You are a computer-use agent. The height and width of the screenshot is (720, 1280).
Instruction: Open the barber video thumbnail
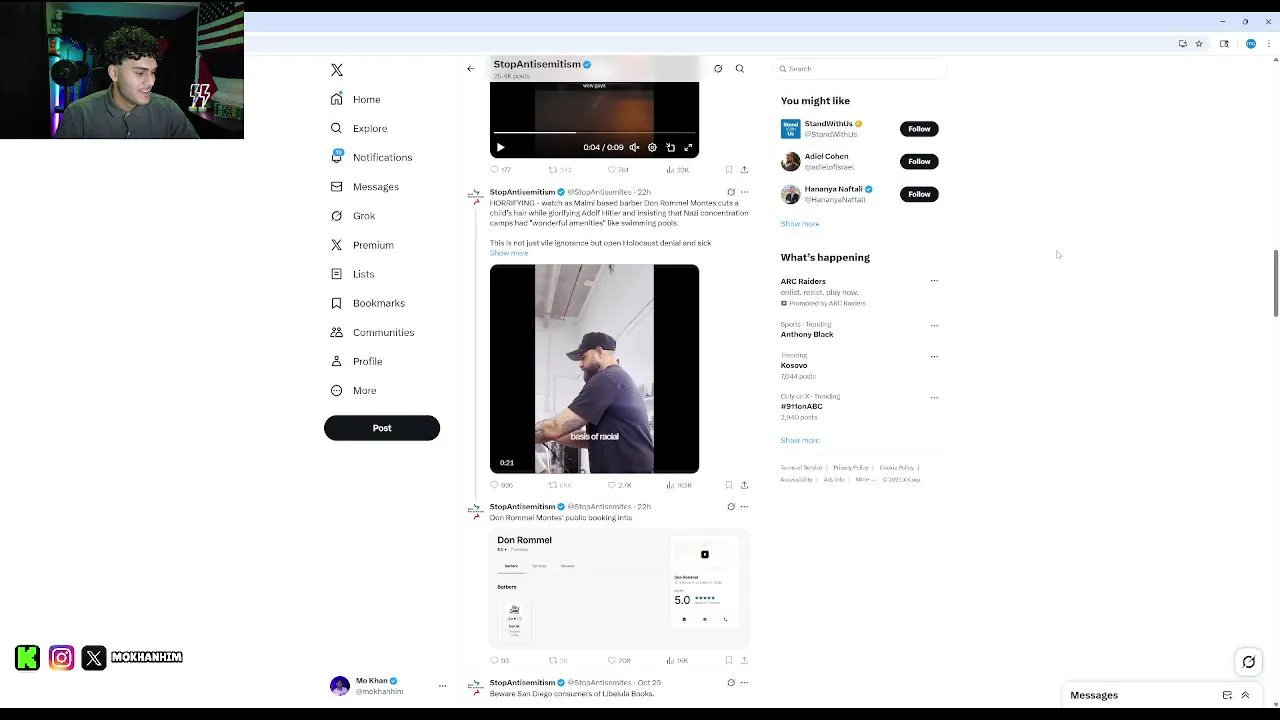[x=594, y=369]
